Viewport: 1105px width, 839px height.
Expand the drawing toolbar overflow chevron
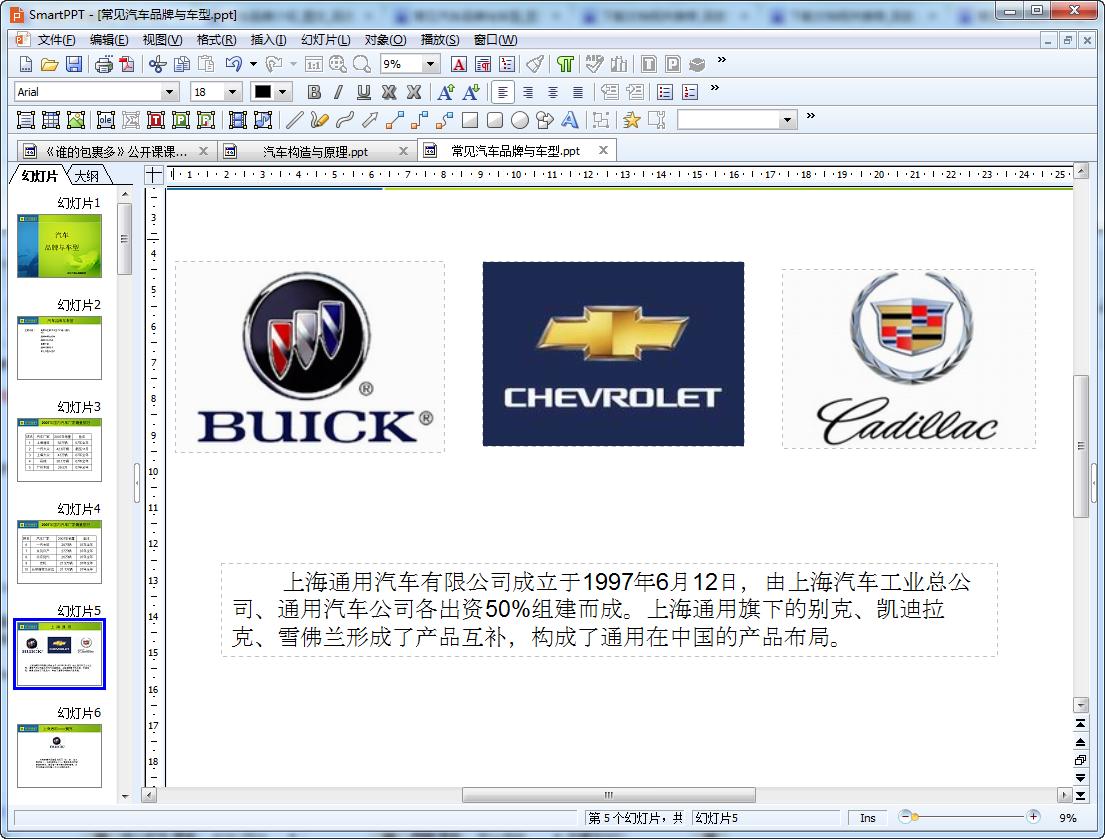coord(810,116)
